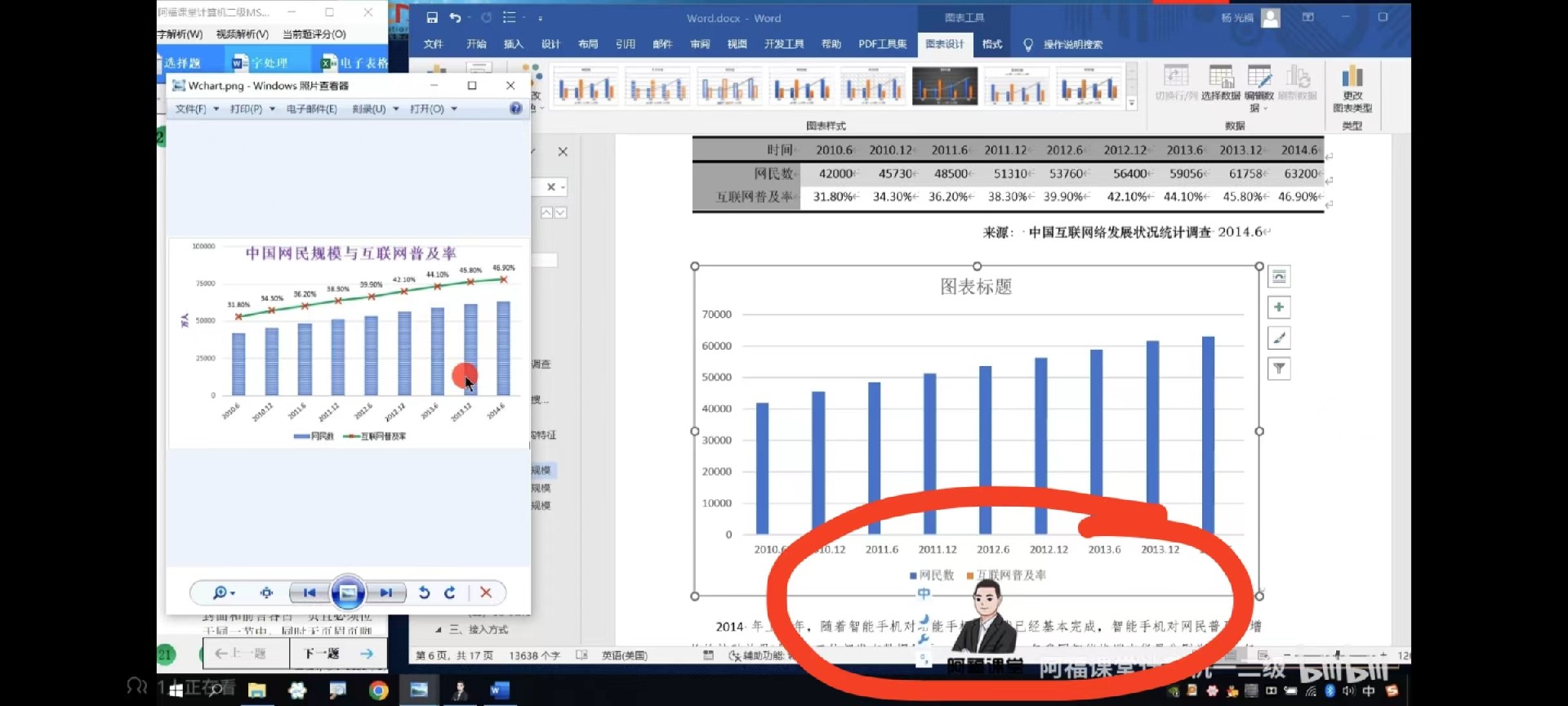Open the 打开(O) menu in Photo Viewer
1568x706 pixels.
point(433,109)
